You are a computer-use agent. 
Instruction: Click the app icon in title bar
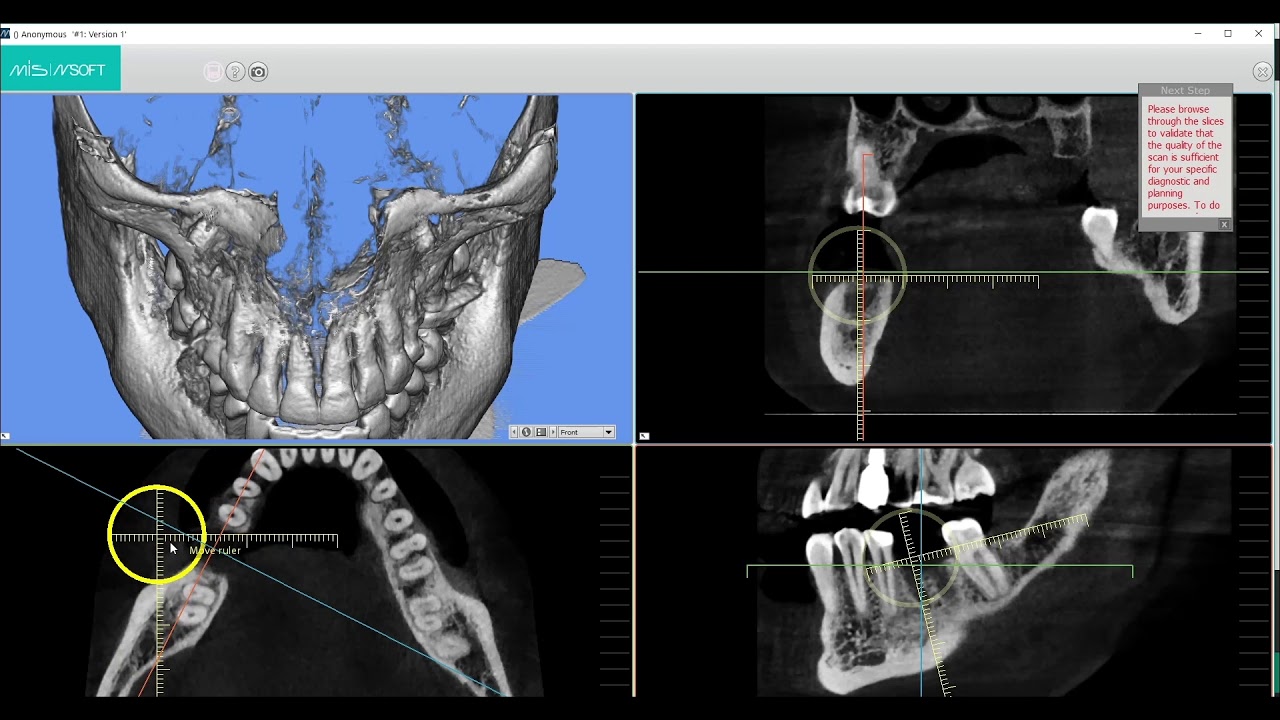coord(5,34)
